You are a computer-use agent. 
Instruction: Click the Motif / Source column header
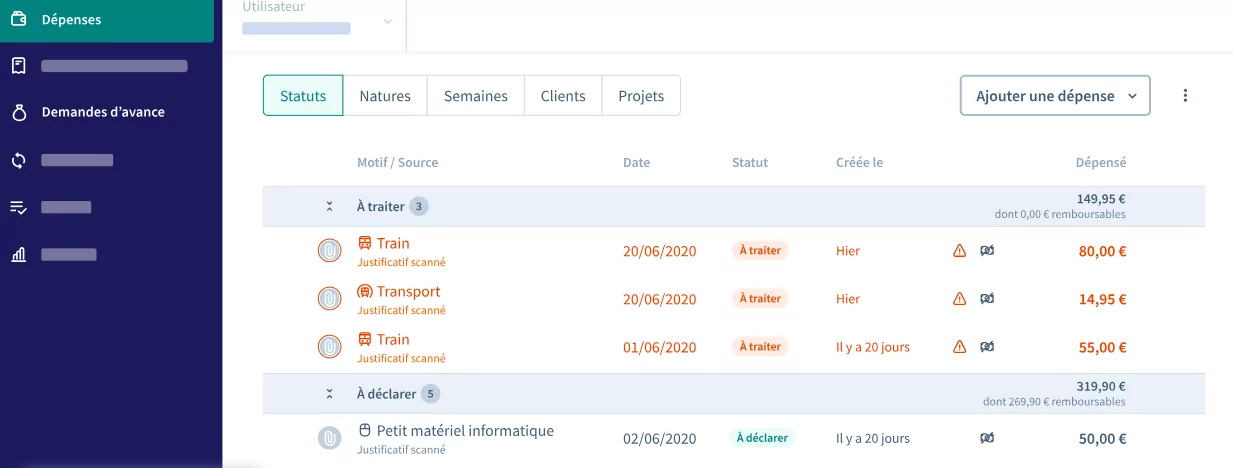(397, 162)
